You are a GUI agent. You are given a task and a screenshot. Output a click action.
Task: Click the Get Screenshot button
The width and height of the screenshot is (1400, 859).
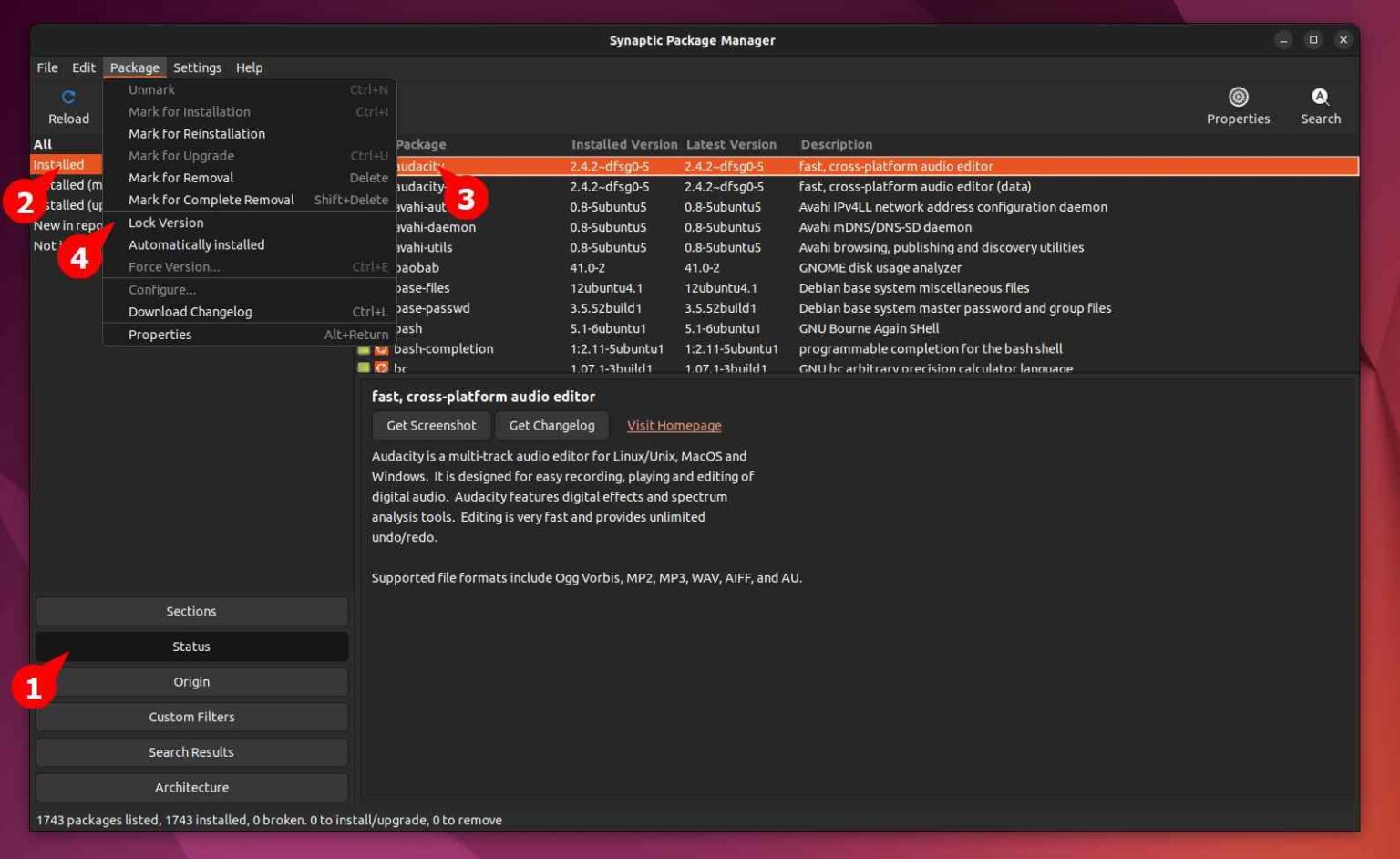[431, 425]
